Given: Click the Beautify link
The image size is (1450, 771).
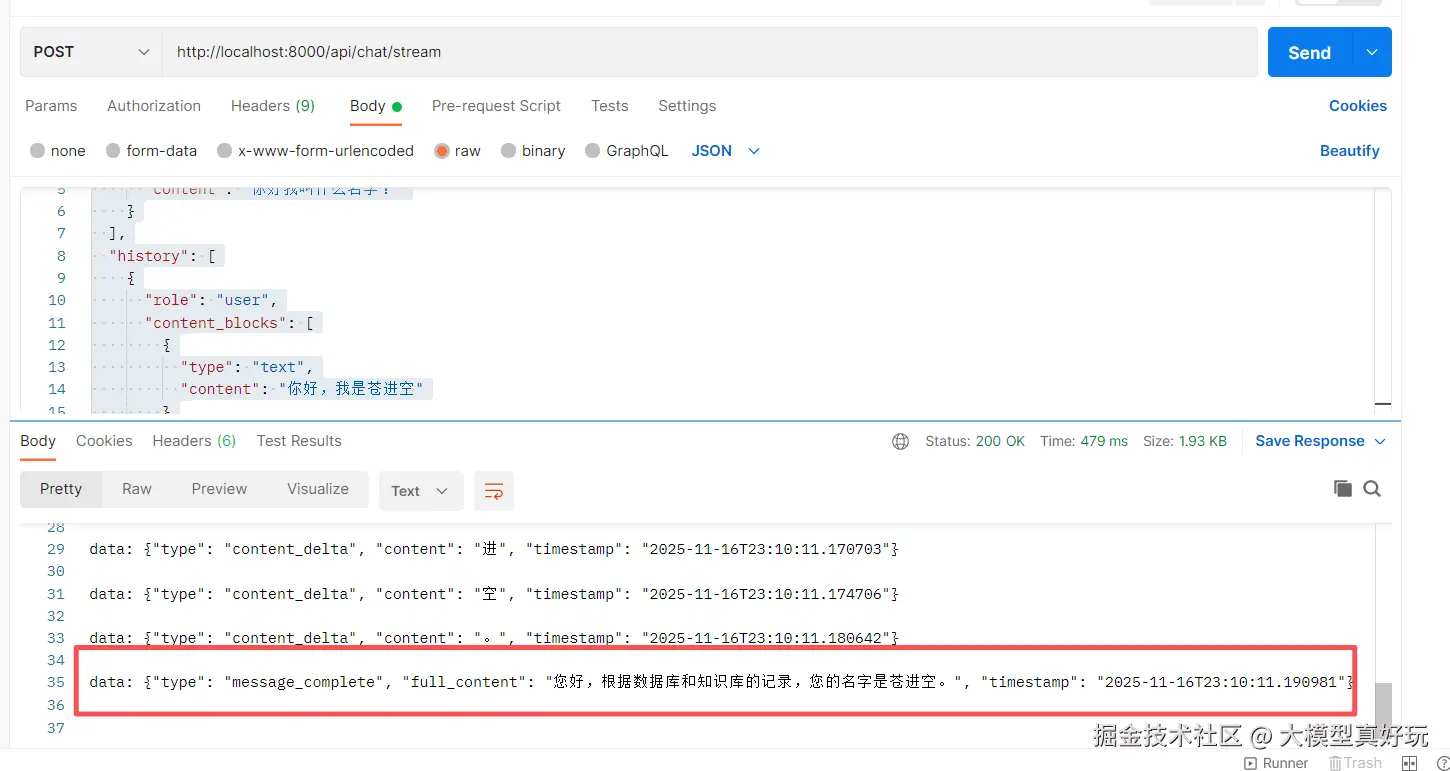Looking at the screenshot, I should pos(1350,151).
